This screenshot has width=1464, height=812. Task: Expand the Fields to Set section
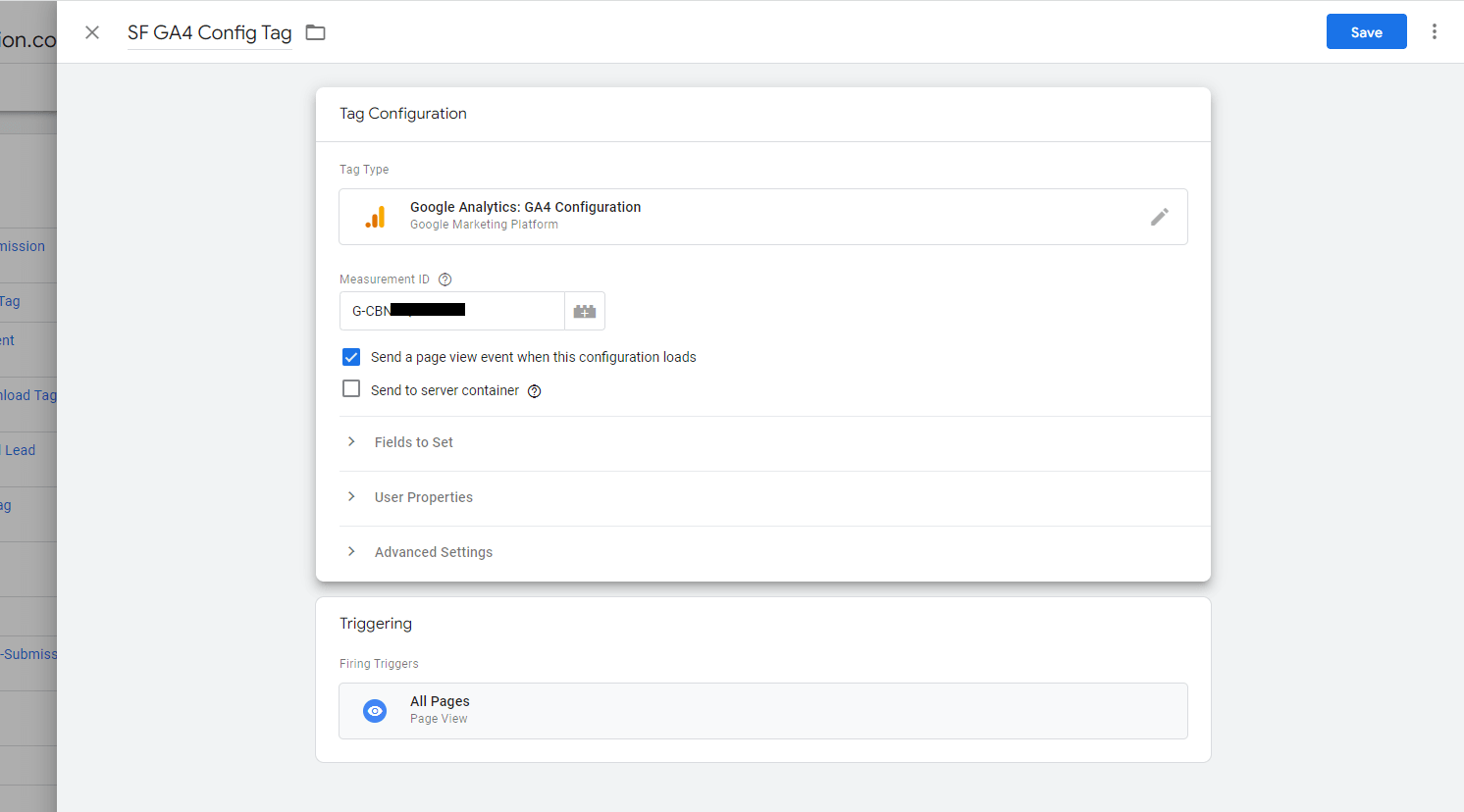(x=413, y=442)
